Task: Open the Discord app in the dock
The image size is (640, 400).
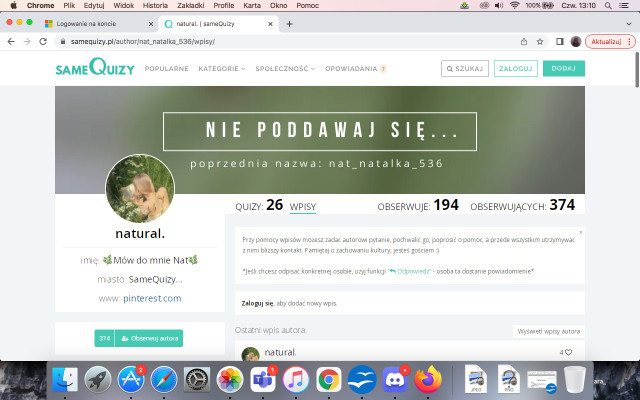Action: 394,379
